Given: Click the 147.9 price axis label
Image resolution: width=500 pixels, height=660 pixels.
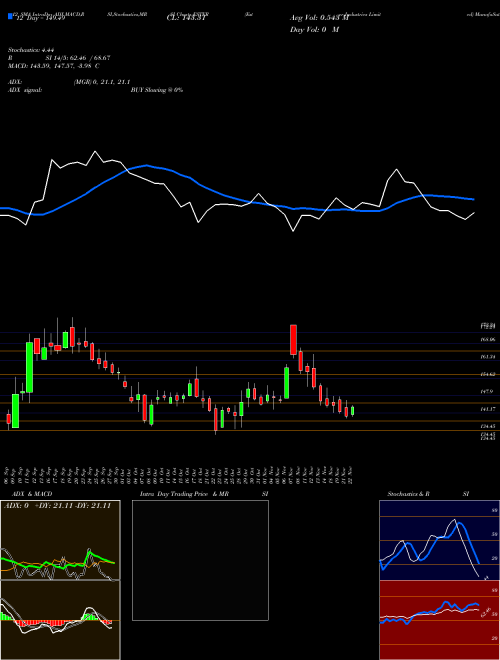Looking at the screenshot, I should click(x=487, y=391).
